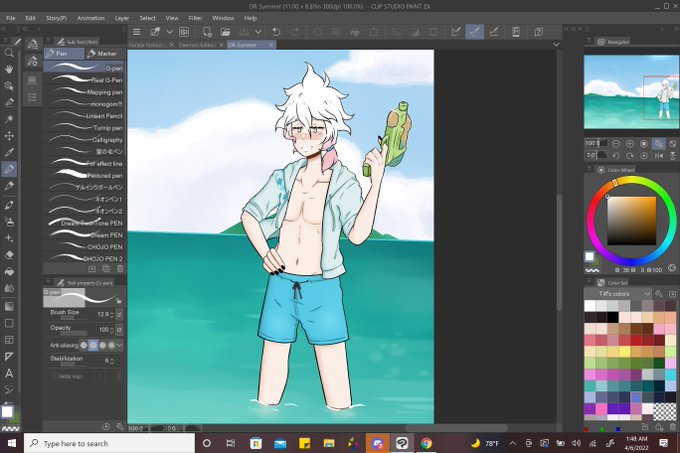Select the Fill bucket tool

[x=9, y=272]
